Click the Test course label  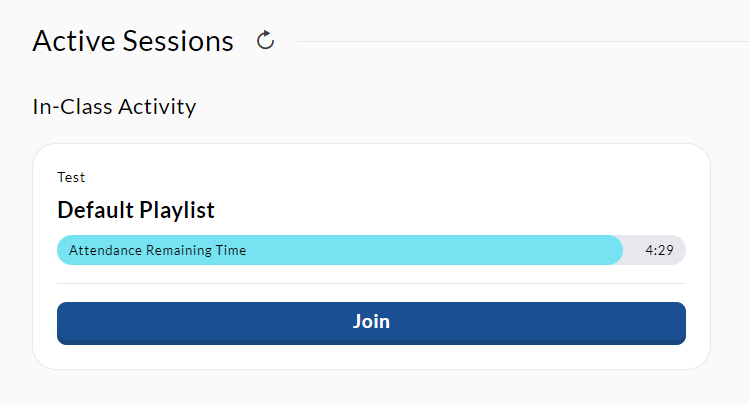pyautogui.click(x=71, y=177)
